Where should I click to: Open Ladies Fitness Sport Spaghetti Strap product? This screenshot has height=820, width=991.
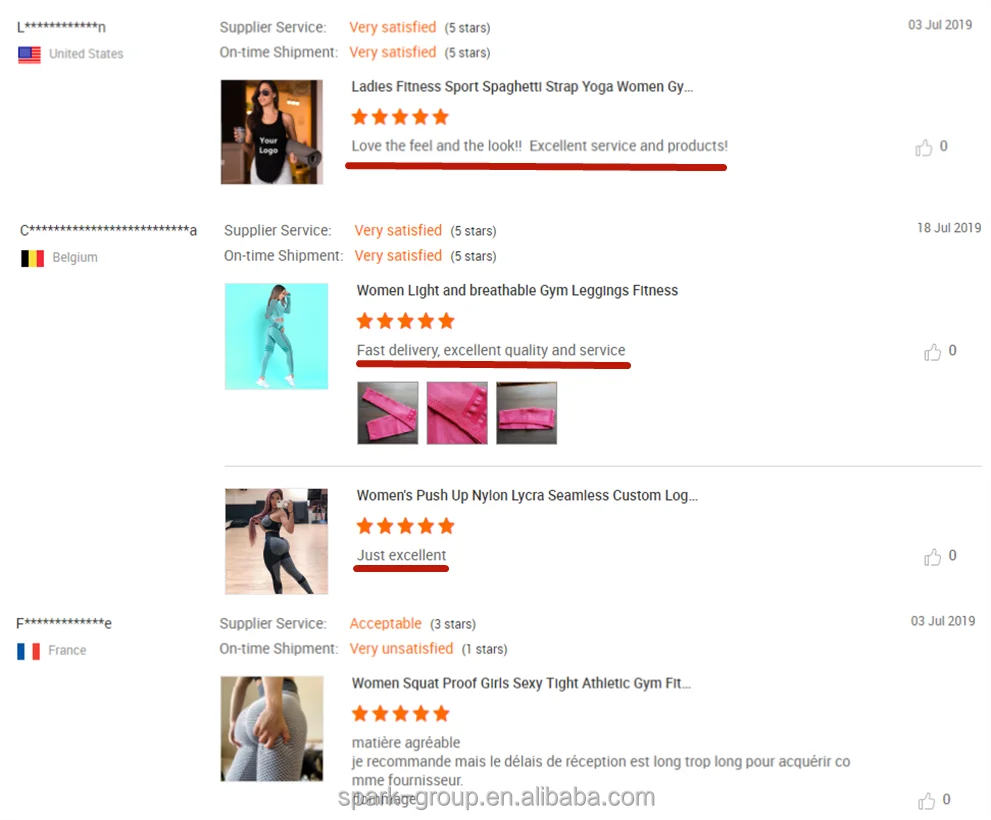click(522, 87)
